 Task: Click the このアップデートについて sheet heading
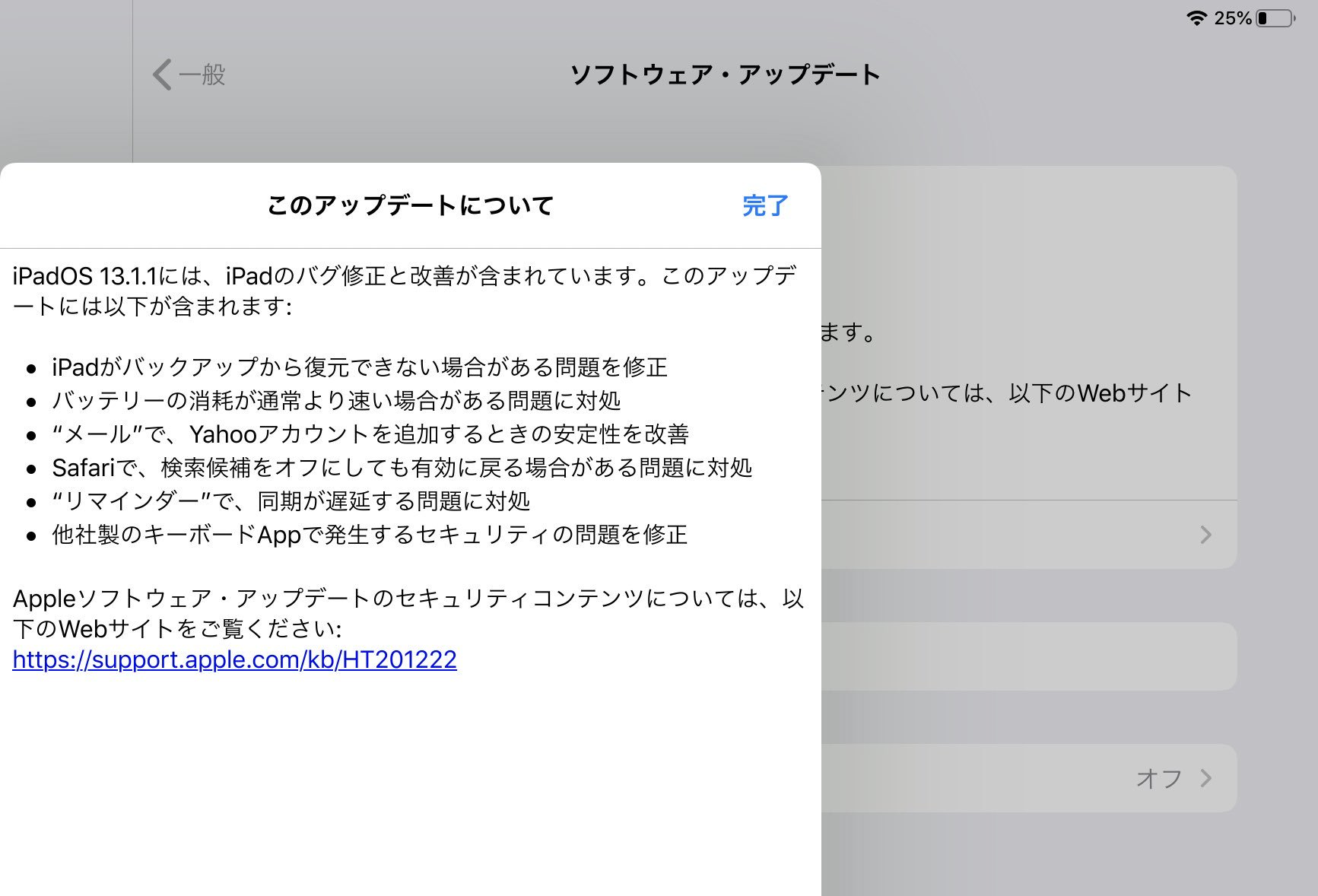coord(410,205)
